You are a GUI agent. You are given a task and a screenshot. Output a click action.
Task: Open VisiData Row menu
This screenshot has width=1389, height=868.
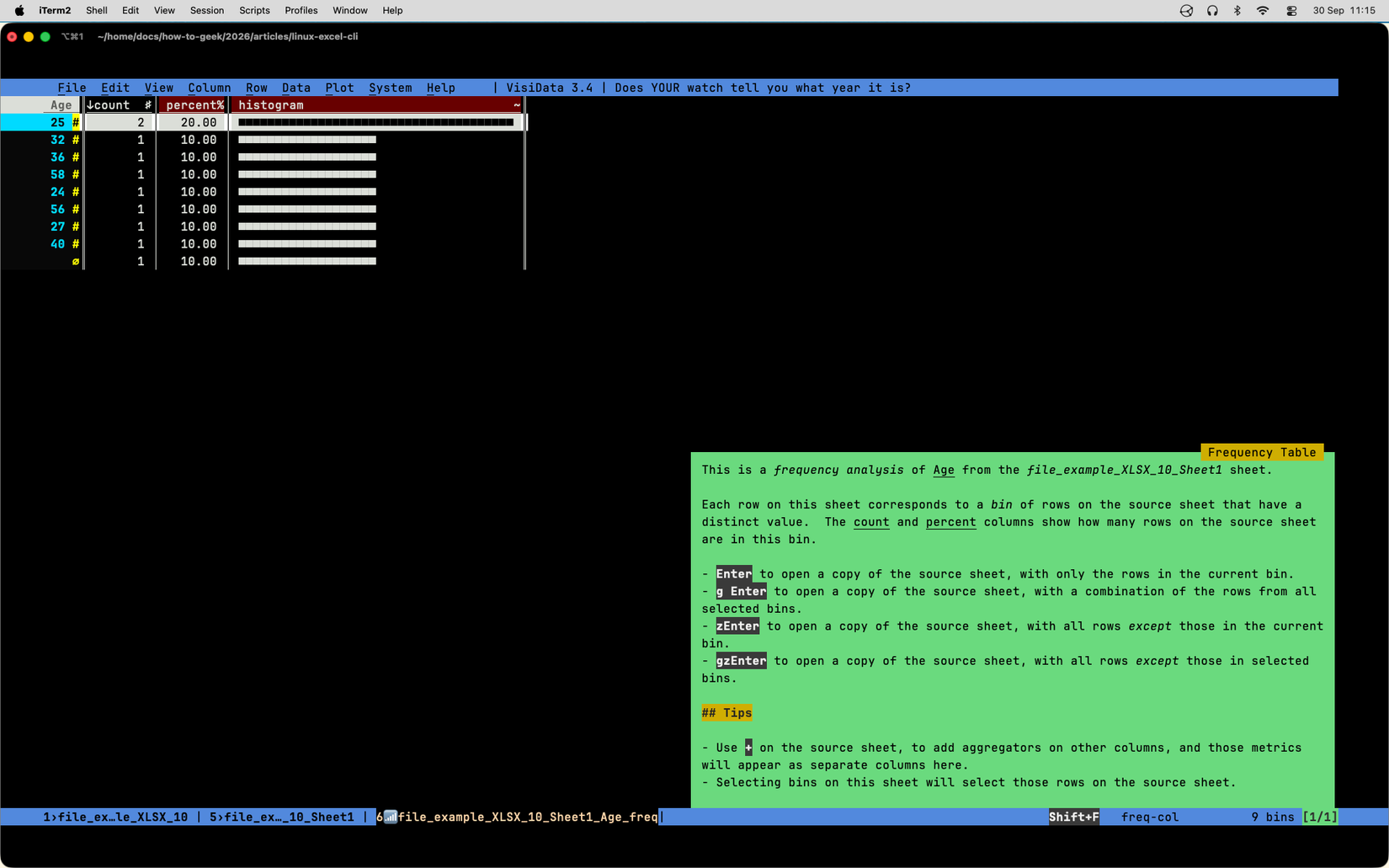click(x=256, y=88)
